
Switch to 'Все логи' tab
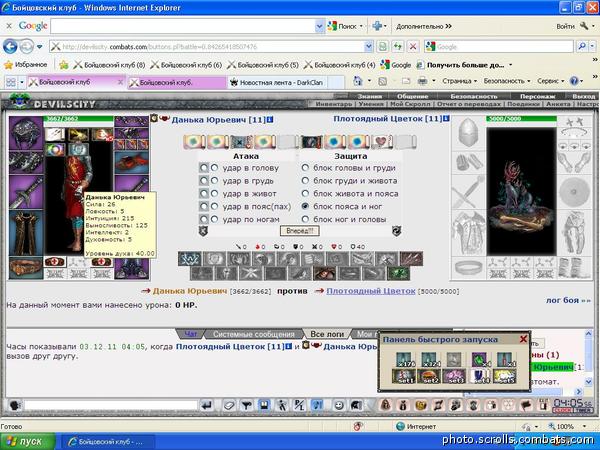[x=327, y=334]
